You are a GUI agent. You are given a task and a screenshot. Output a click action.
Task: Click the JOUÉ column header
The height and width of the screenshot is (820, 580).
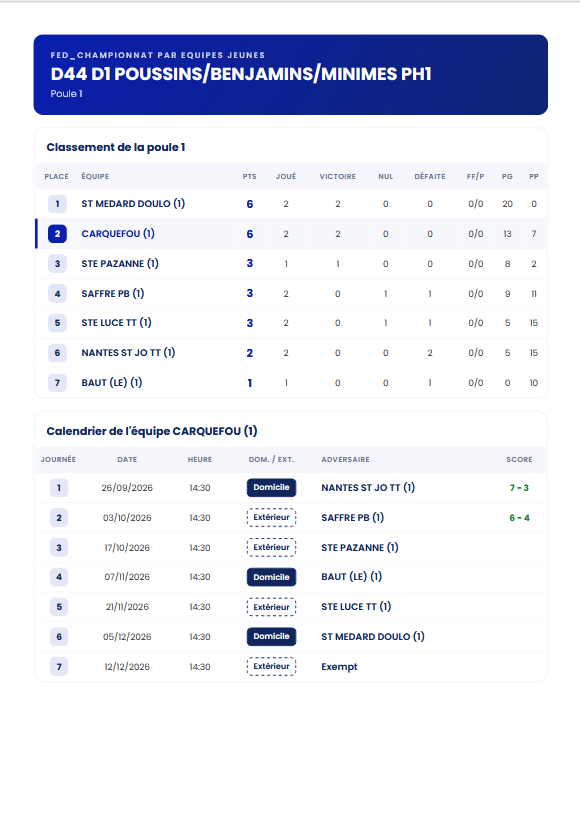tap(286, 176)
